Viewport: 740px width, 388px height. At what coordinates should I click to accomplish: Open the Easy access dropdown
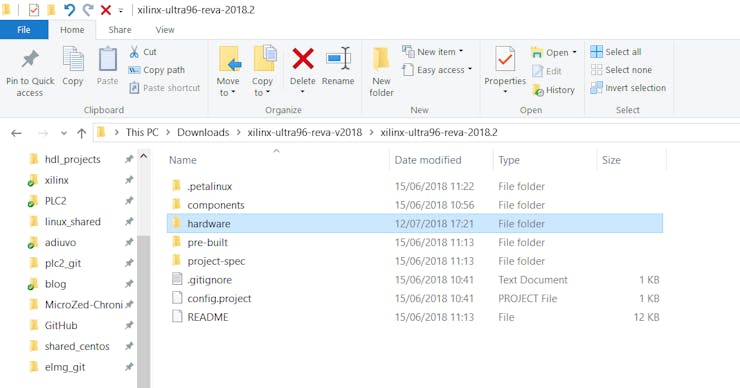click(x=437, y=70)
